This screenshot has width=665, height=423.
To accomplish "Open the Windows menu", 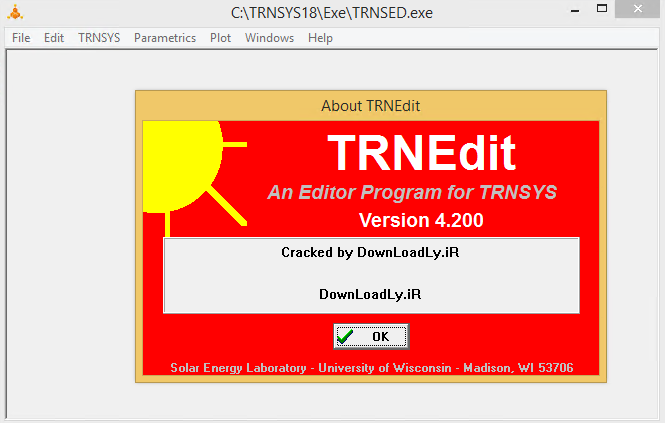I will click(x=269, y=38).
